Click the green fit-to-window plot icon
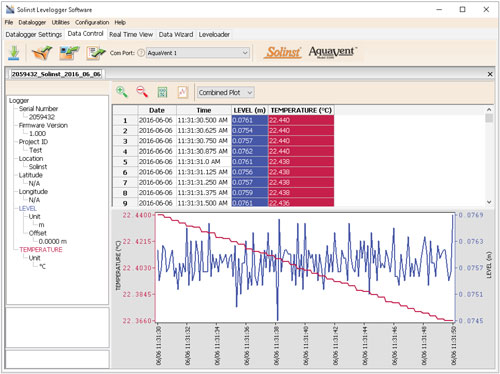 (162, 92)
